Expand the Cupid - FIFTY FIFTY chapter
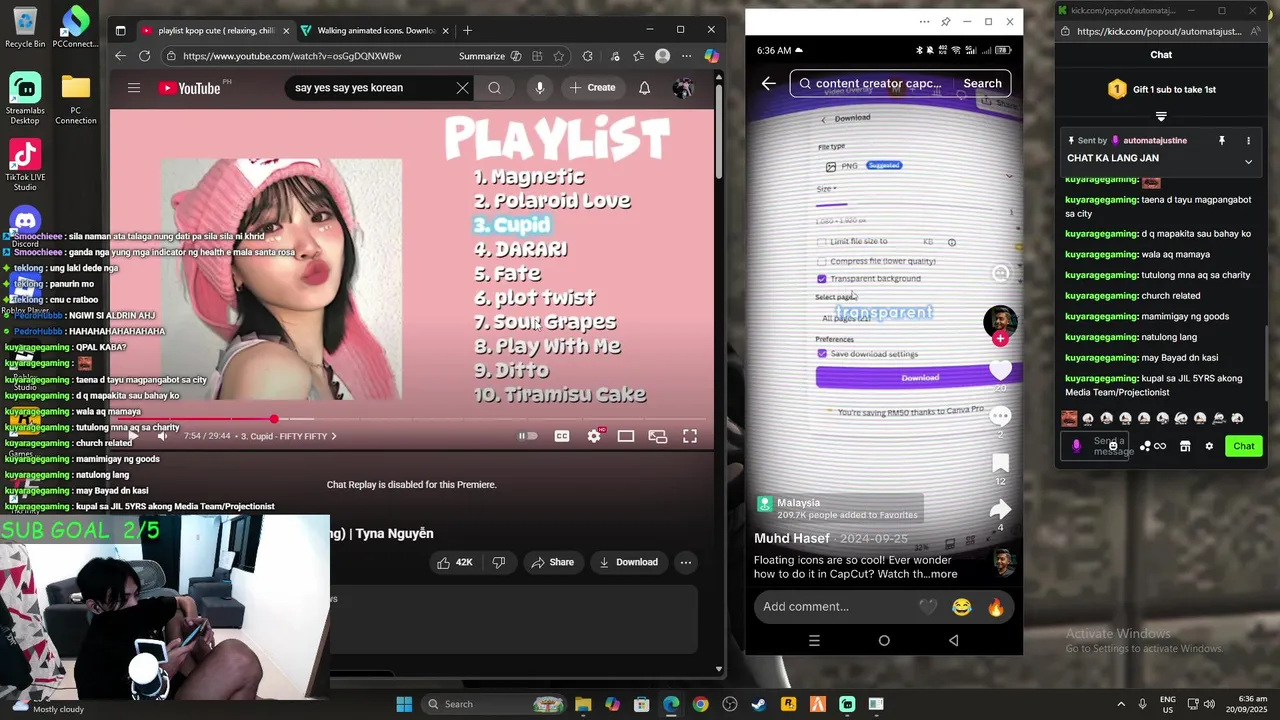The width and height of the screenshot is (1280, 720). click(288, 436)
